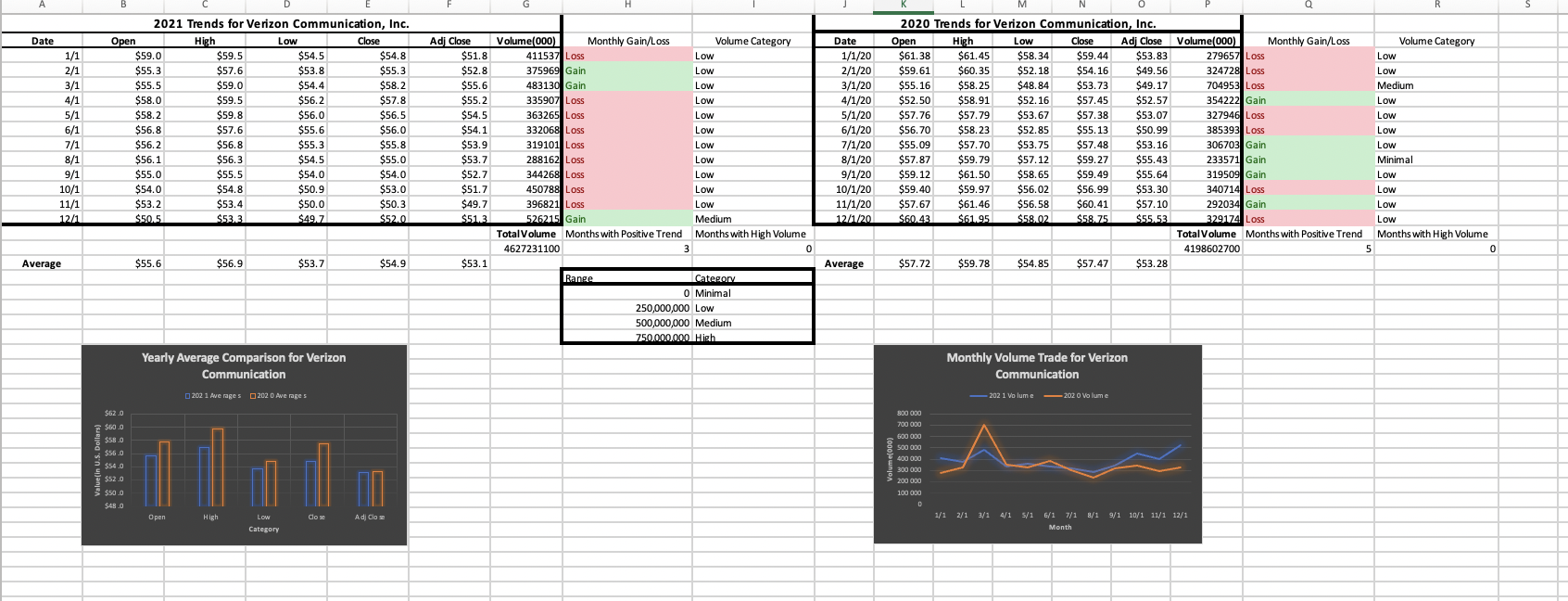Click the 'Month' axis title in volume chart
This screenshot has height=601, width=1568.
(x=1060, y=527)
